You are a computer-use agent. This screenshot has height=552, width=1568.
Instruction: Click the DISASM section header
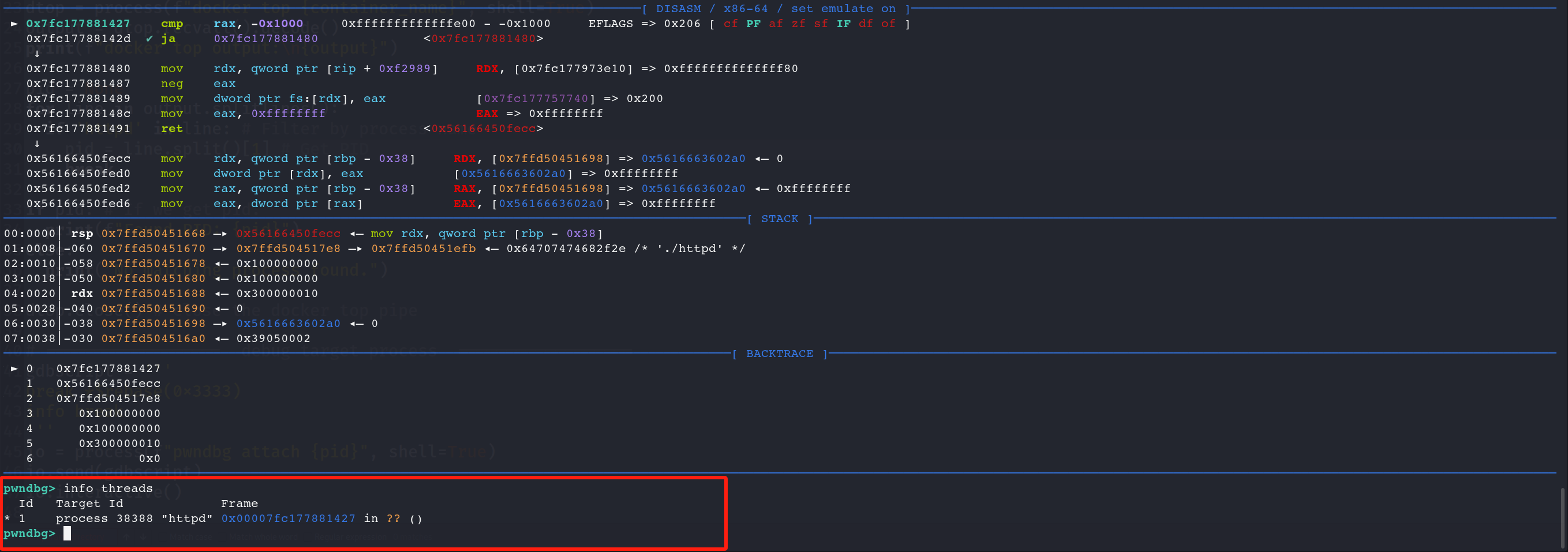coord(776,9)
